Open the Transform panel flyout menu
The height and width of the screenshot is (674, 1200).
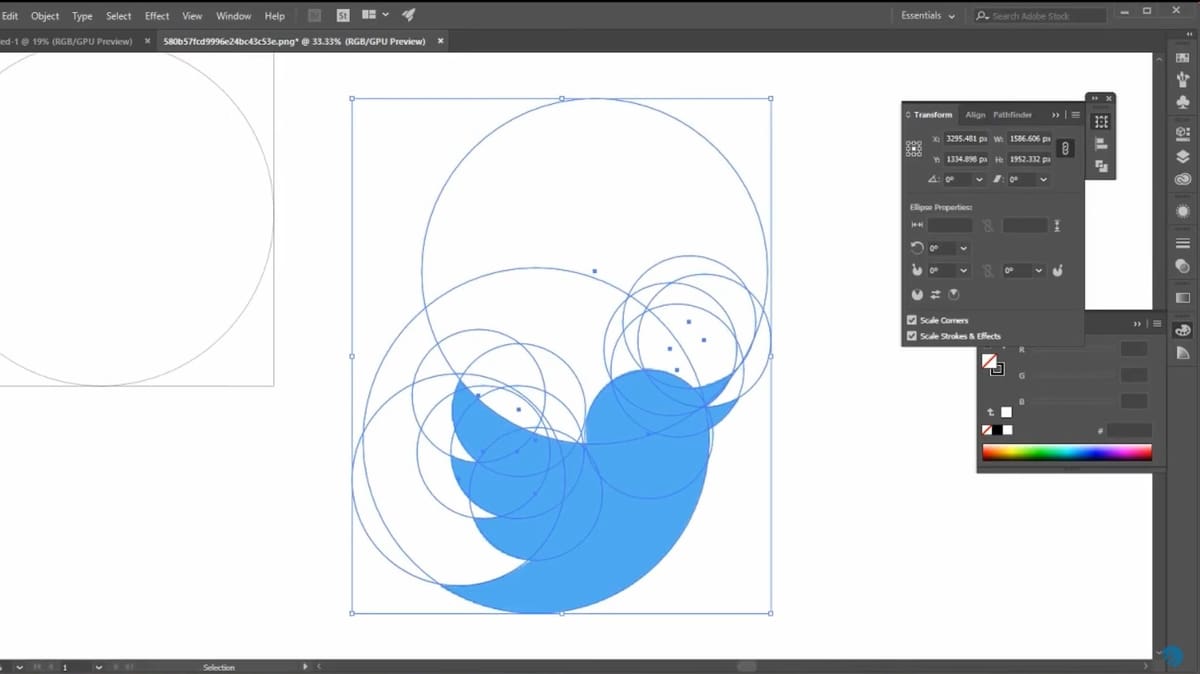tap(1075, 115)
